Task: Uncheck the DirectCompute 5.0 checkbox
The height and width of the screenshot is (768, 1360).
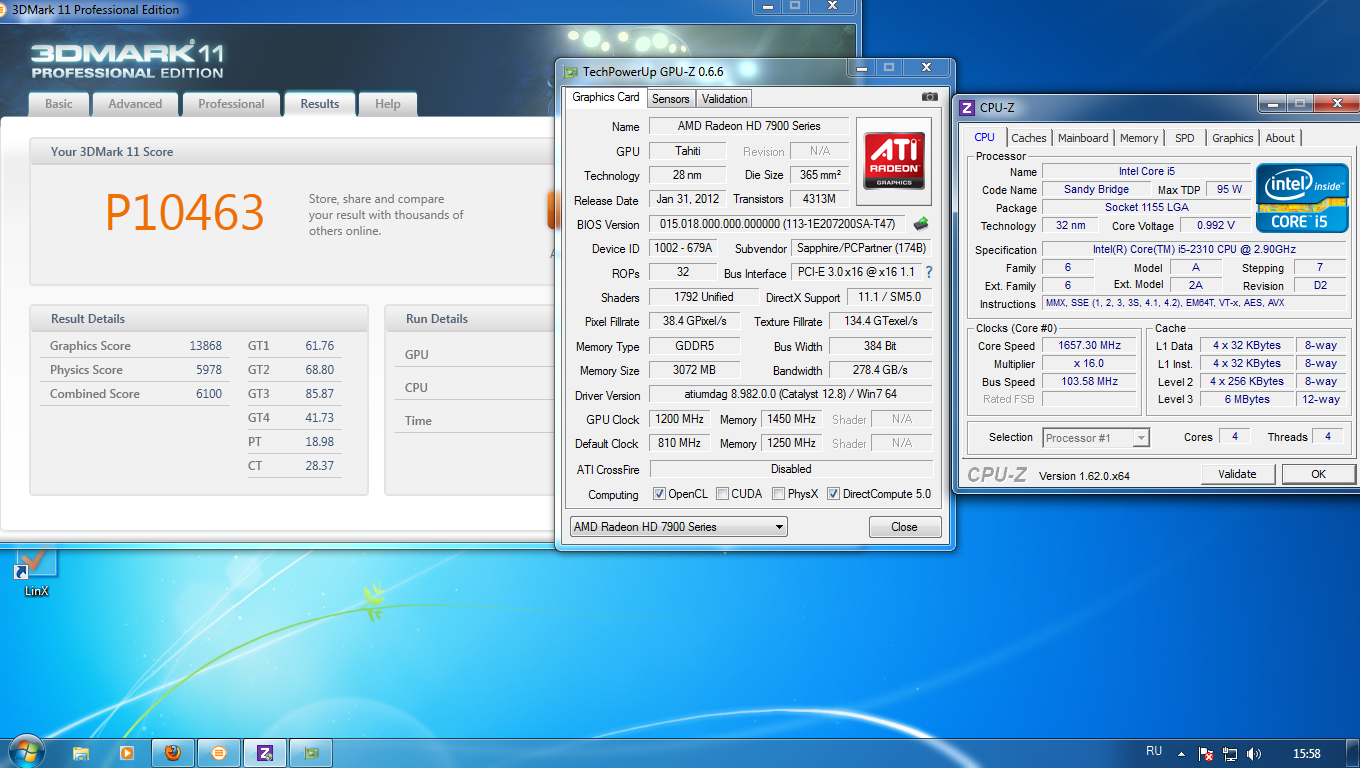Action: [833, 494]
